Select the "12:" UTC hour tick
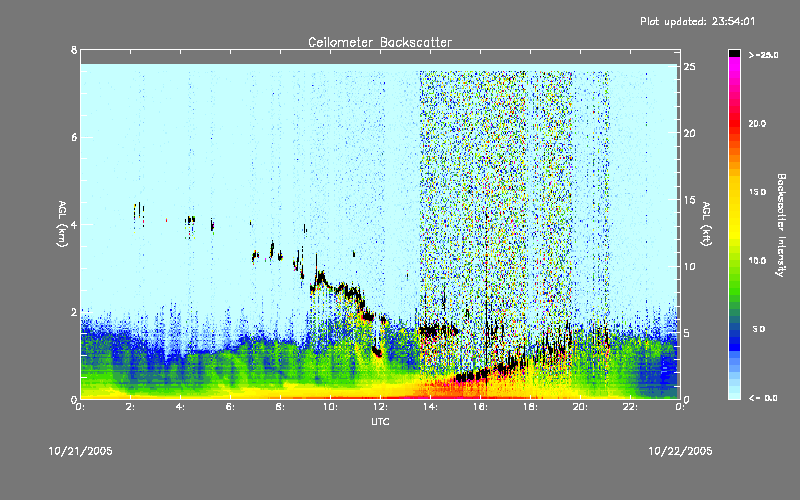Viewport: 800px width, 500px height. (380, 407)
